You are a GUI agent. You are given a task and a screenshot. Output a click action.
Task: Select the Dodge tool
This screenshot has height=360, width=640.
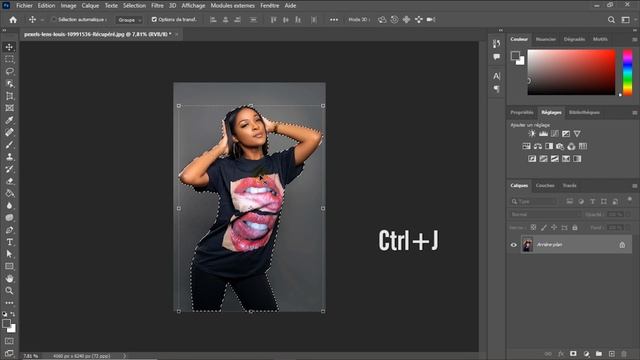coord(9,218)
